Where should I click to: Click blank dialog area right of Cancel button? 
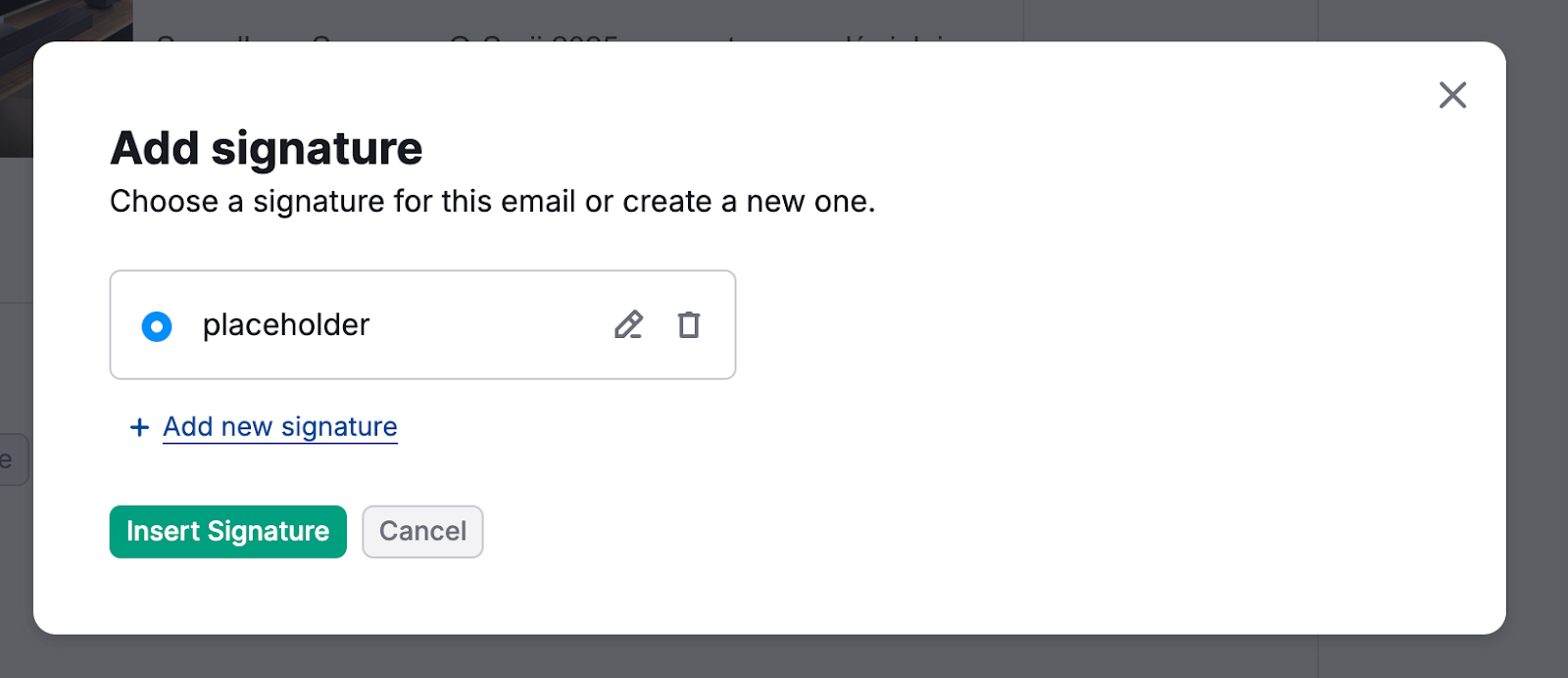(x=882, y=532)
